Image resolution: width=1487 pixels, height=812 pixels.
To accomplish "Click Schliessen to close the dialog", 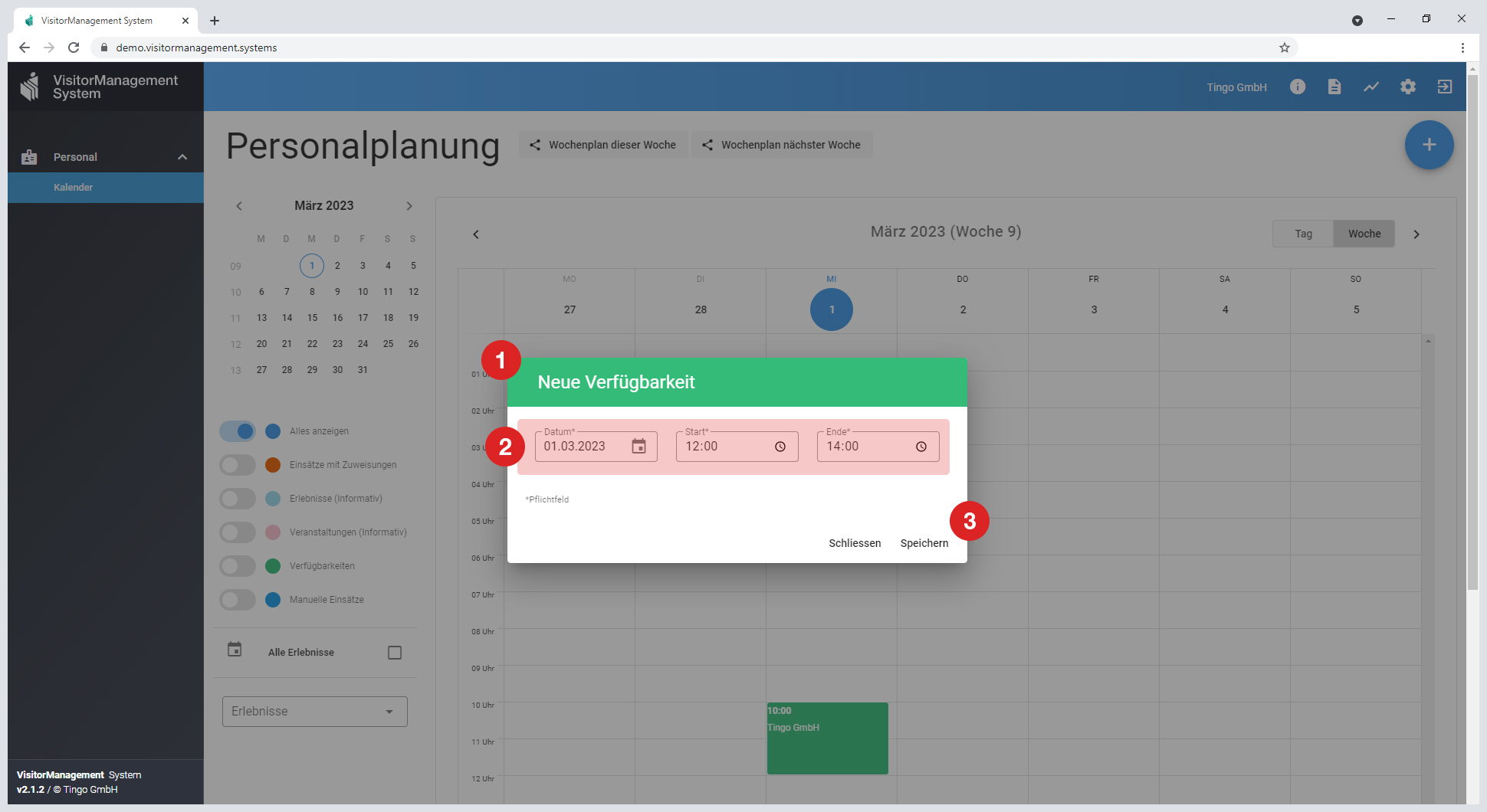I will coord(855,543).
